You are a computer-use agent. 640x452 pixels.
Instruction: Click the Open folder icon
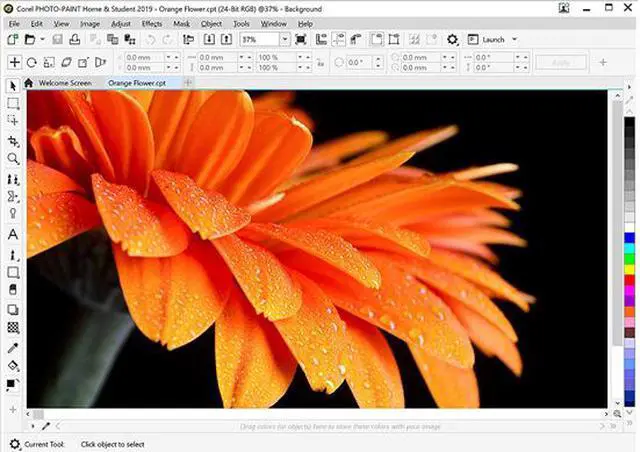pyautogui.click(x=30, y=40)
